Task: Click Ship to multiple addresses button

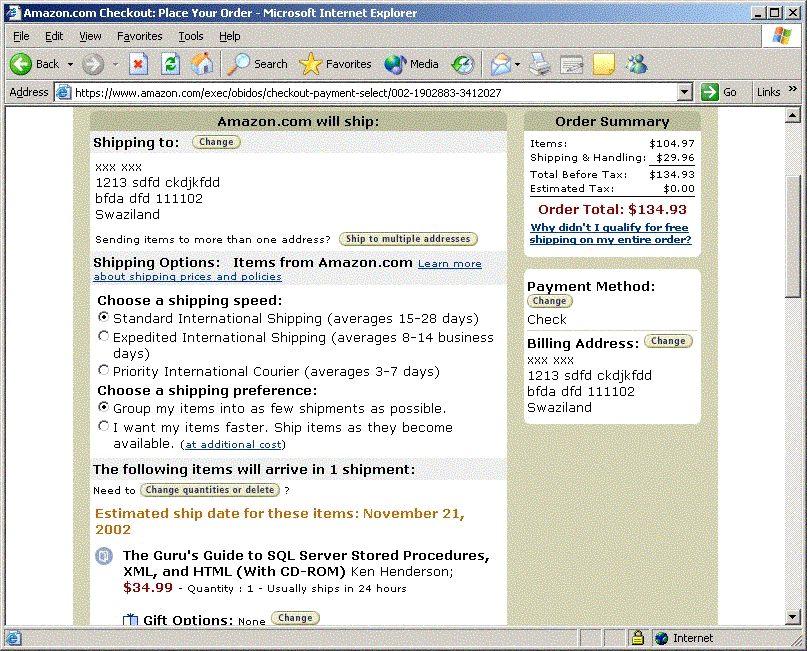Action: tap(408, 239)
